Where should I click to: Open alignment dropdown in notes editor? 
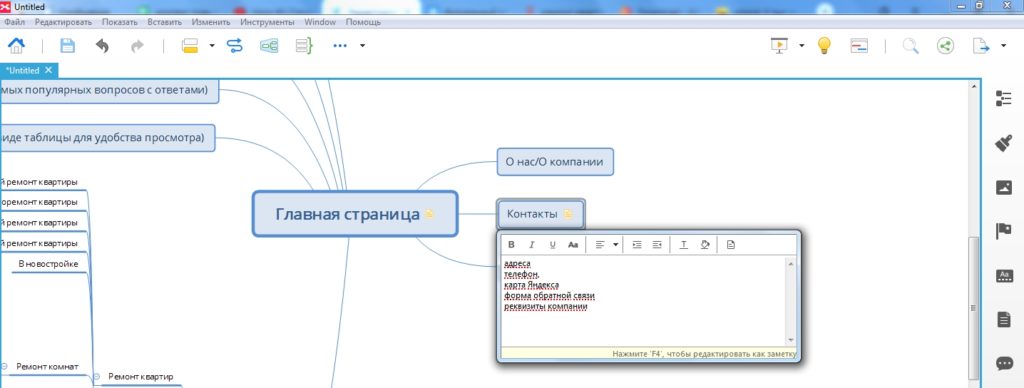coord(615,244)
